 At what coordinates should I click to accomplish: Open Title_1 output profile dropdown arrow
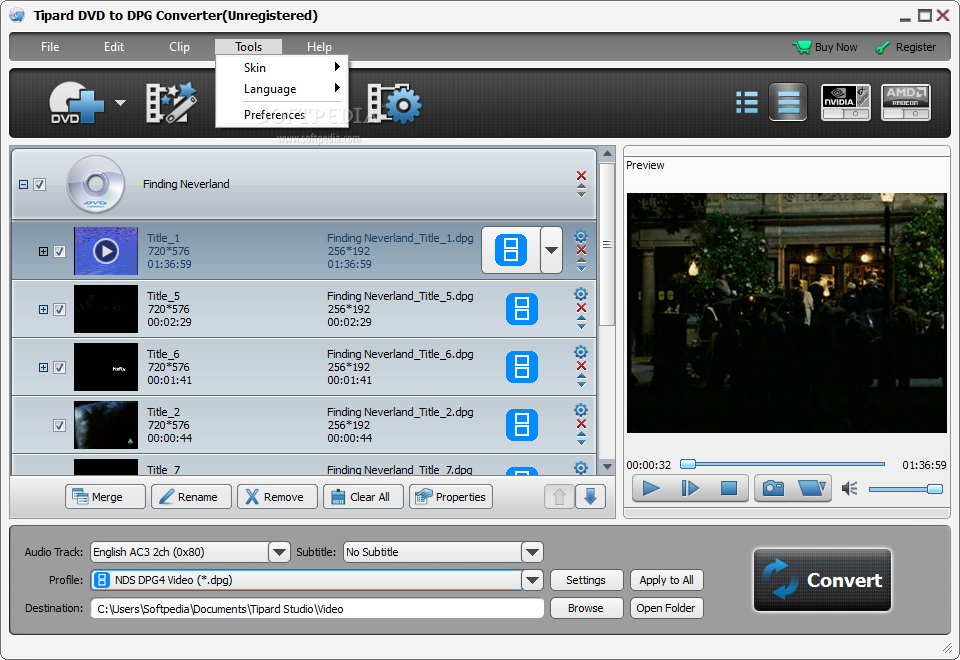click(x=552, y=250)
